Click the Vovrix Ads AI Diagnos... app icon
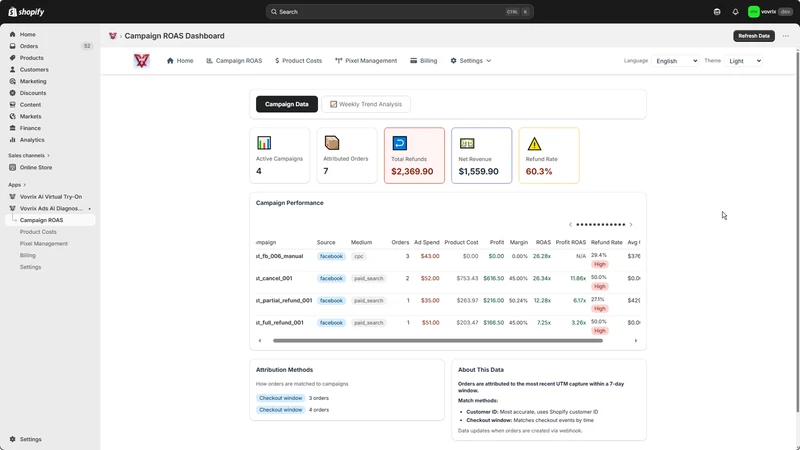800x450 pixels. tap(13, 208)
